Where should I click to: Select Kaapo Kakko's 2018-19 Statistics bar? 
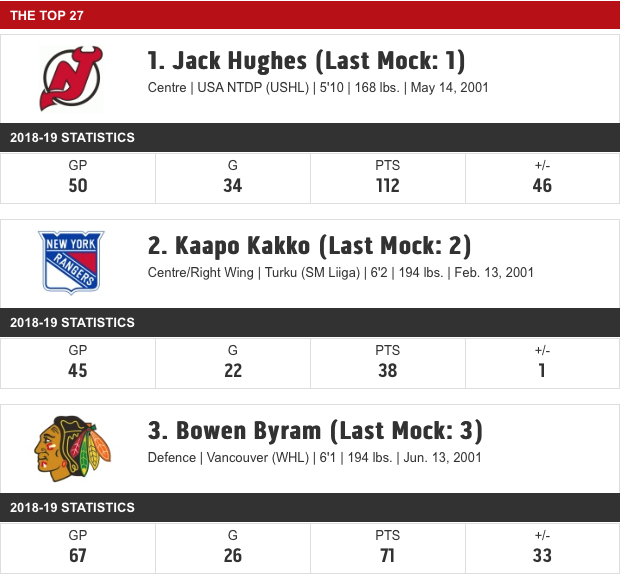coord(310,322)
